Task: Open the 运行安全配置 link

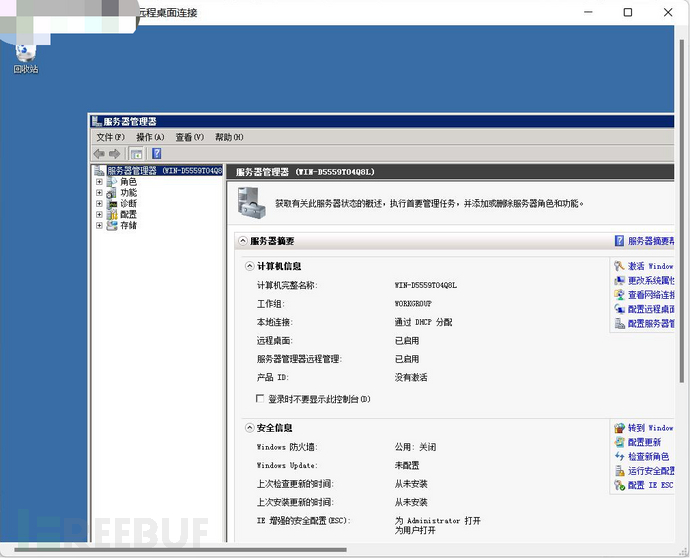Action: 651,471
